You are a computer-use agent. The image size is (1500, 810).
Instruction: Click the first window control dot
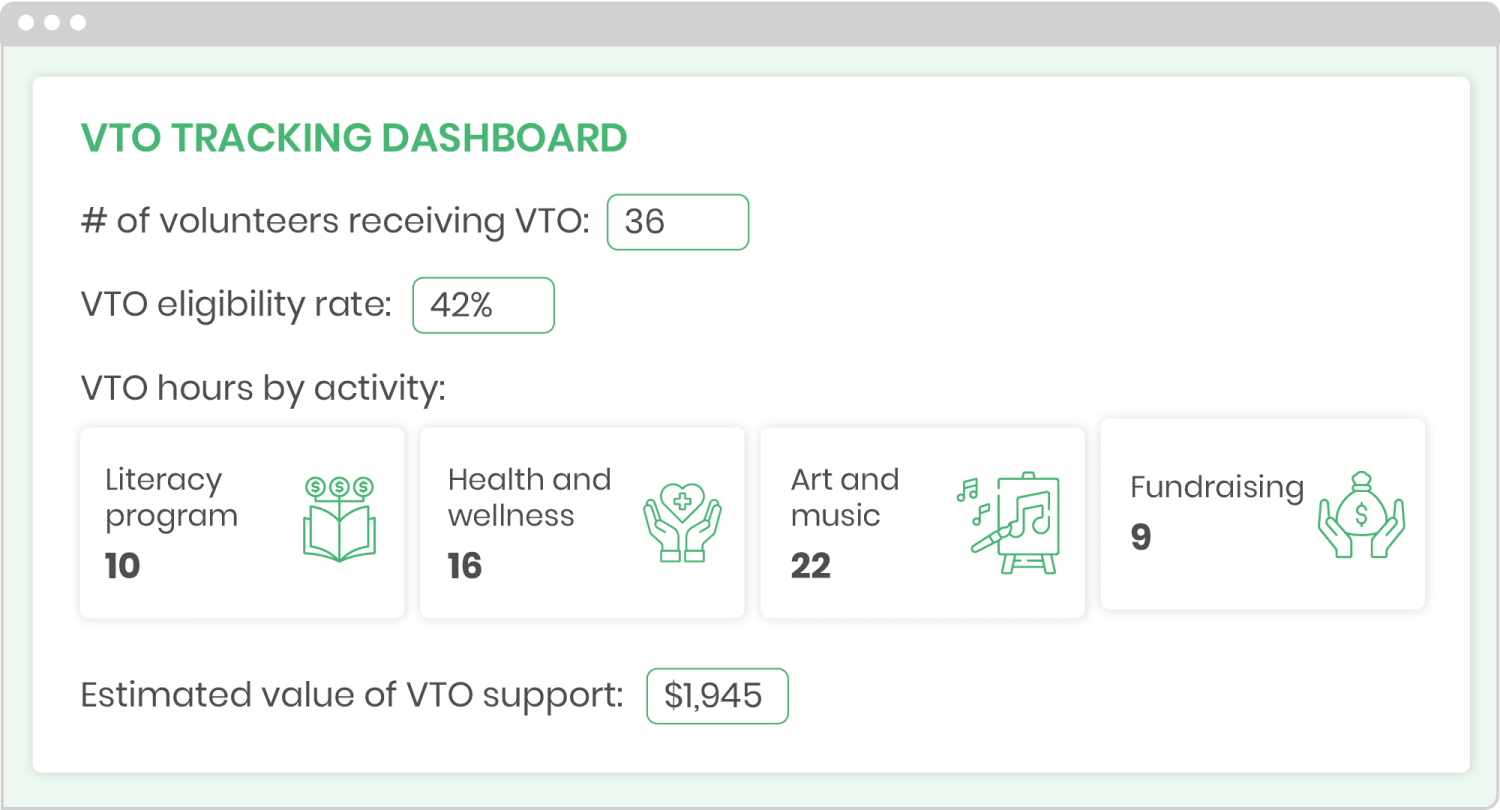click(x=25, y=23)
